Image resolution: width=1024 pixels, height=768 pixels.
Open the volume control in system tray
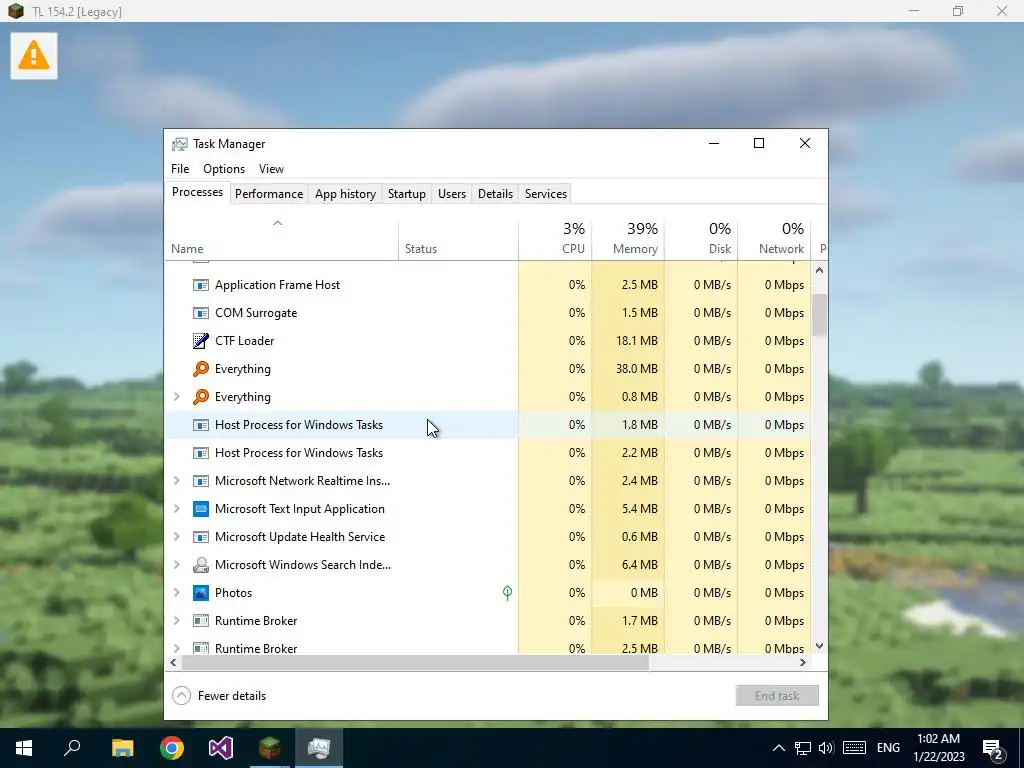coord(826,748)
